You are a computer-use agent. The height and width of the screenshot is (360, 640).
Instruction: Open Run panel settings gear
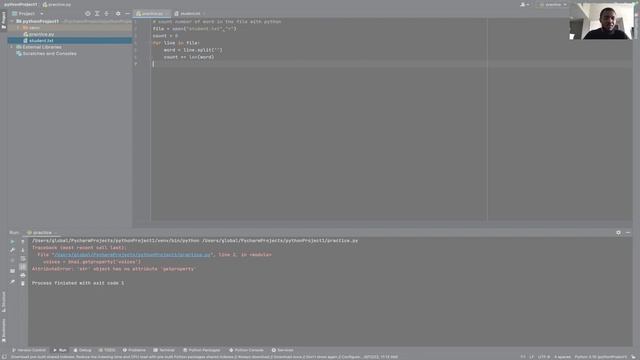618,233
